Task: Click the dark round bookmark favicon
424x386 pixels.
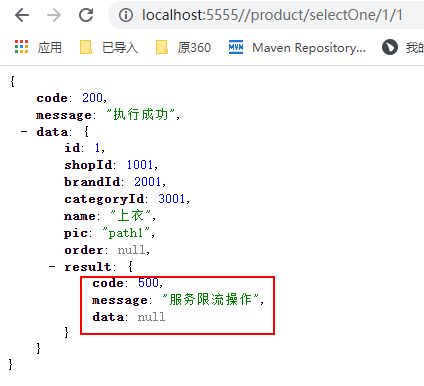Action: [x=390, y=47]
